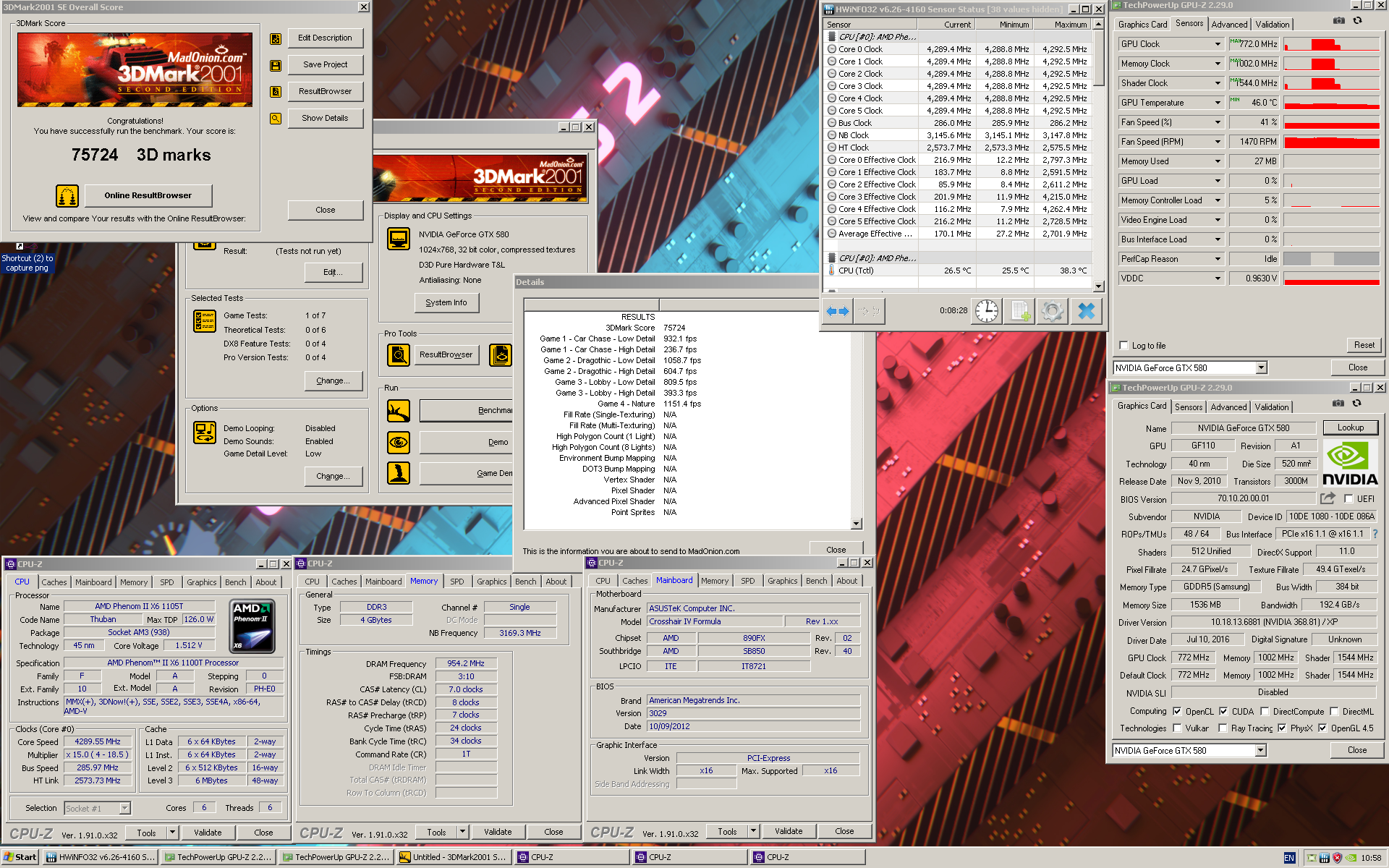Open the GPU Temperature sensor dropdown
Image resolution: width=1389 pixels, height=868 pixels.
(1218, 103)
